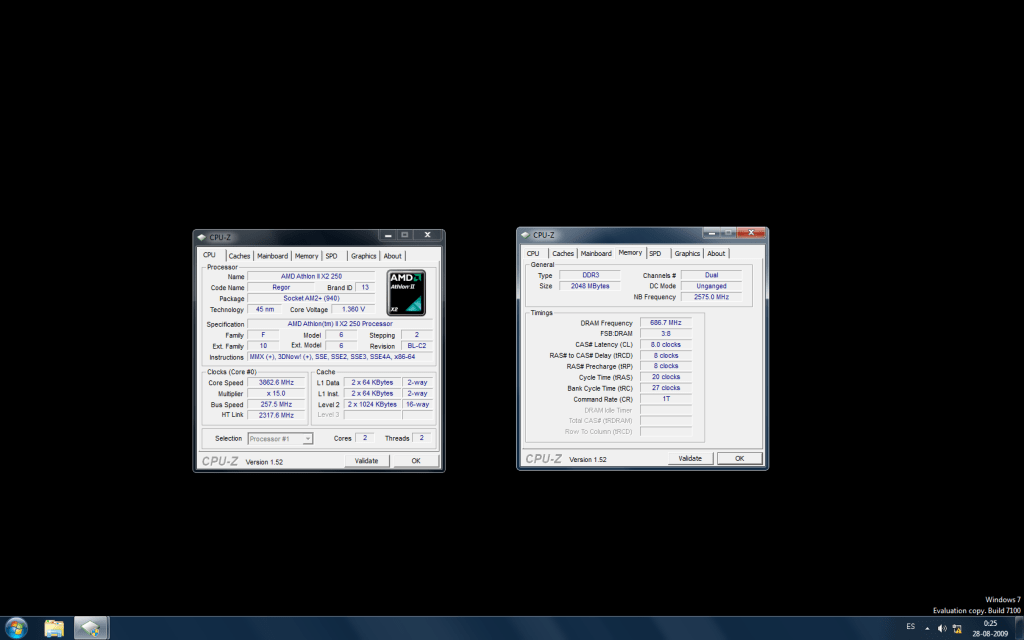The height and width of the screenshot is (640, 1024).
Task: Click Validate in the Memory CPU-Z window
Action: tap(690, 458)
